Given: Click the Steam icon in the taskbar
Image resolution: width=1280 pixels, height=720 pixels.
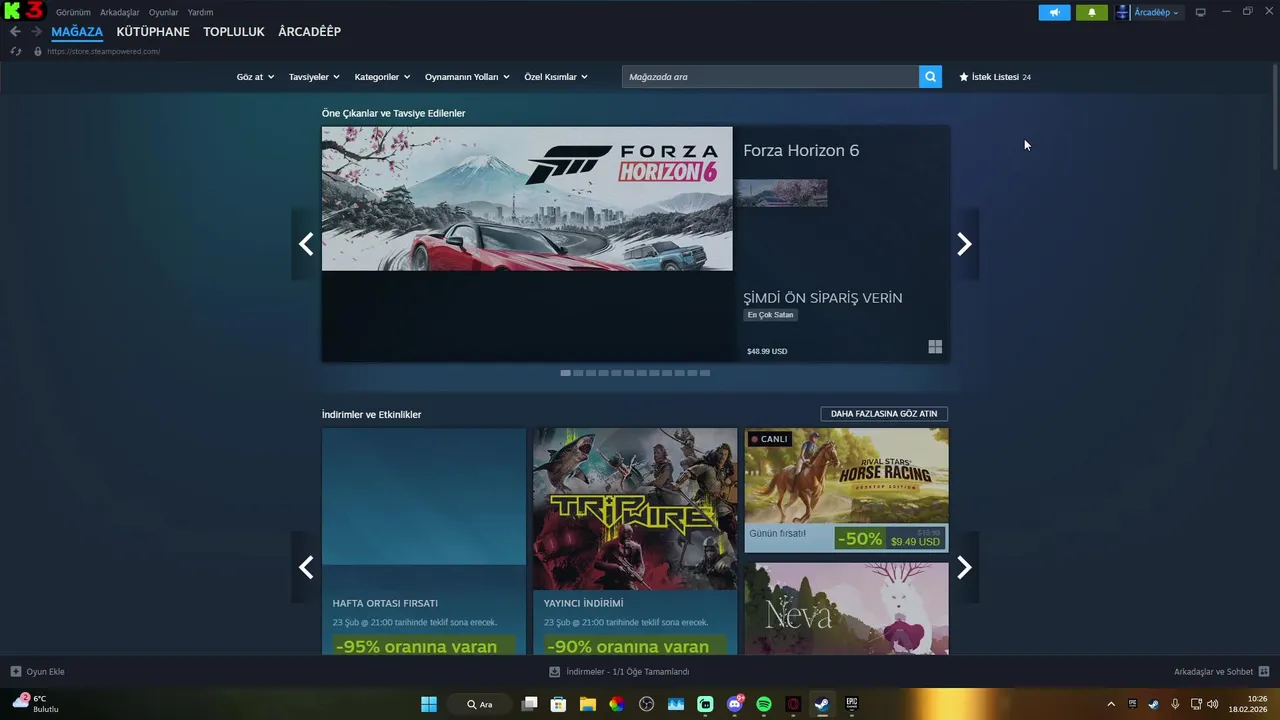Looking at the screenshot, I should click(x=822, y=704).
